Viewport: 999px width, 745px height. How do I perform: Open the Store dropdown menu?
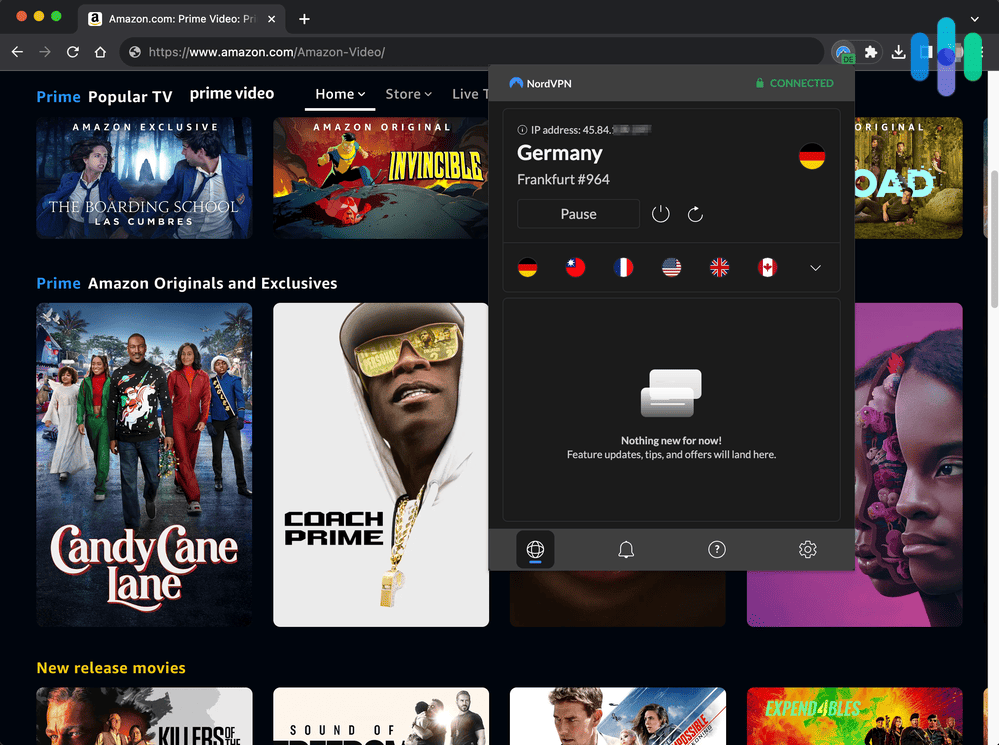pyautogui.click(x=408, y=93)
